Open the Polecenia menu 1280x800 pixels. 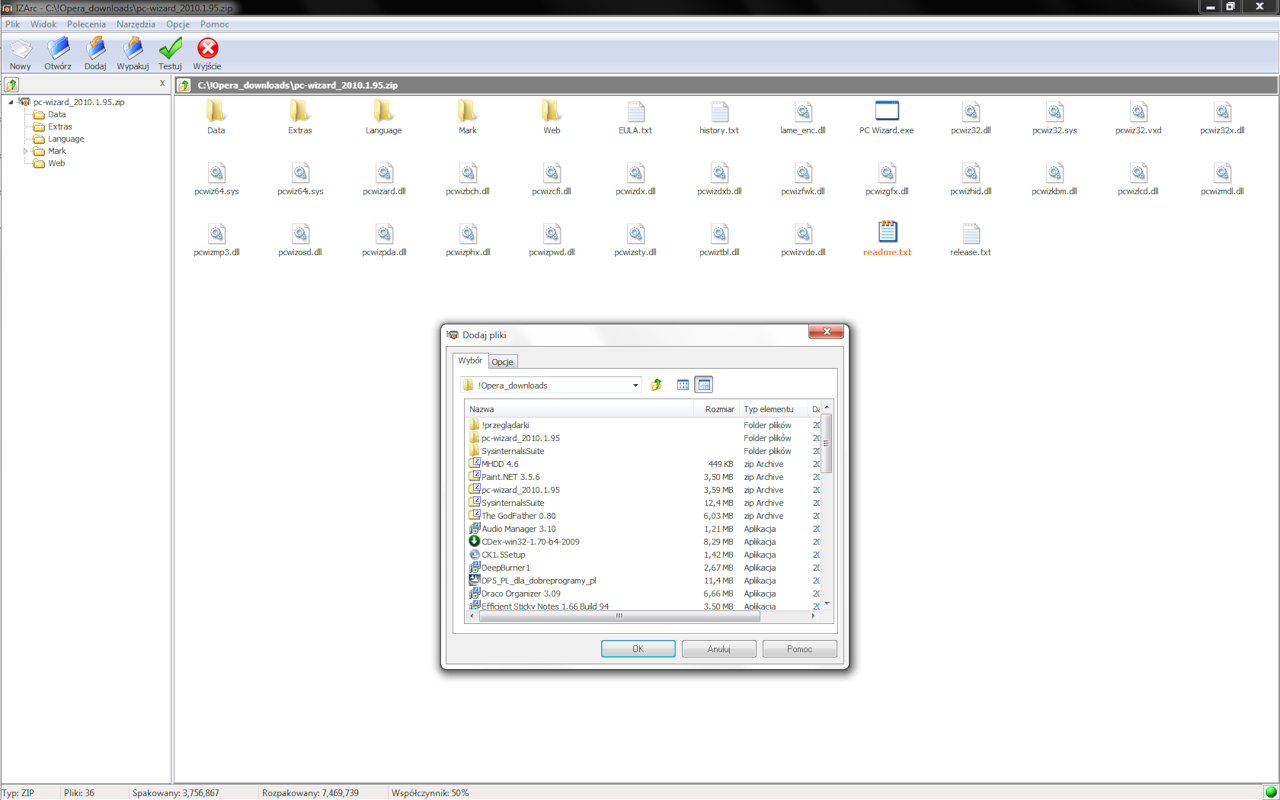(x=86, y=24)
